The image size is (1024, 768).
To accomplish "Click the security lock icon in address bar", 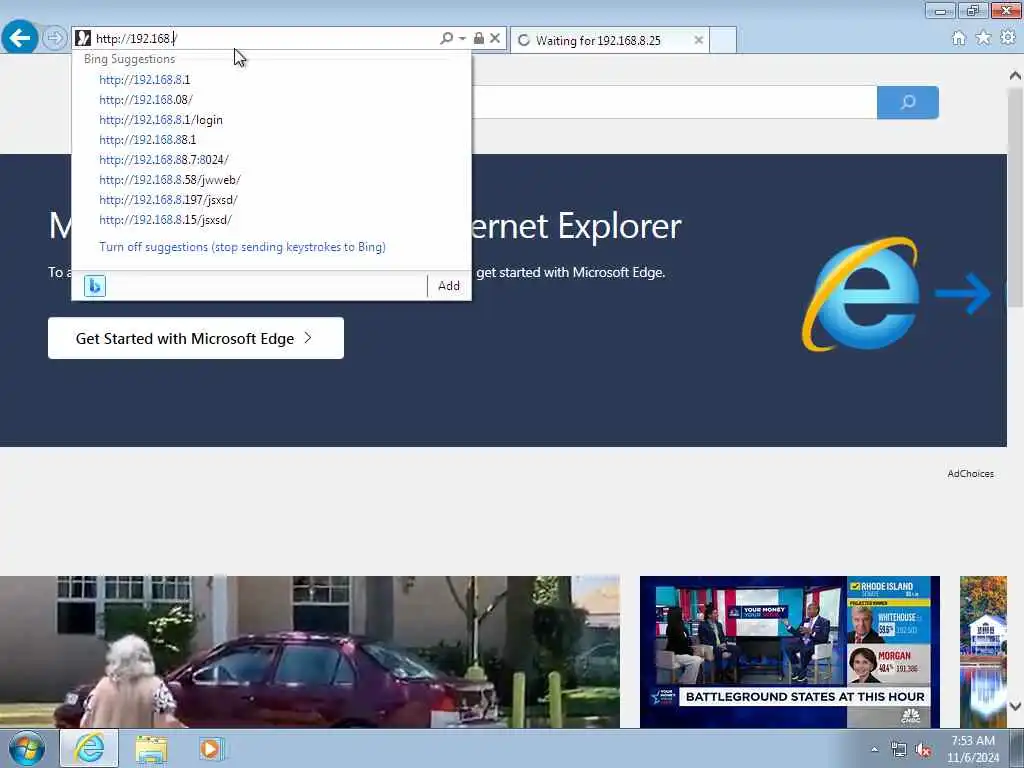I will point(479,39).
